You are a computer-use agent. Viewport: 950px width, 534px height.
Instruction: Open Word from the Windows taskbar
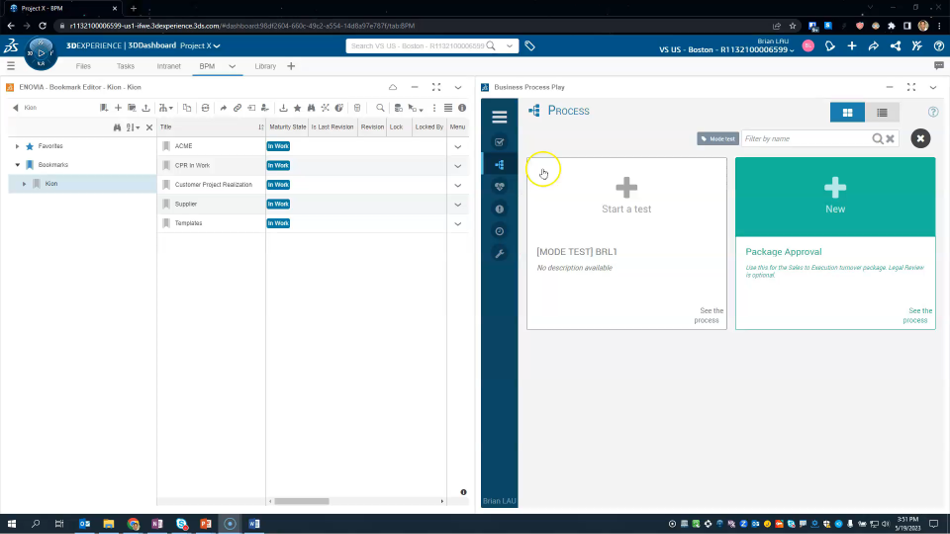(x=254, y=524)
